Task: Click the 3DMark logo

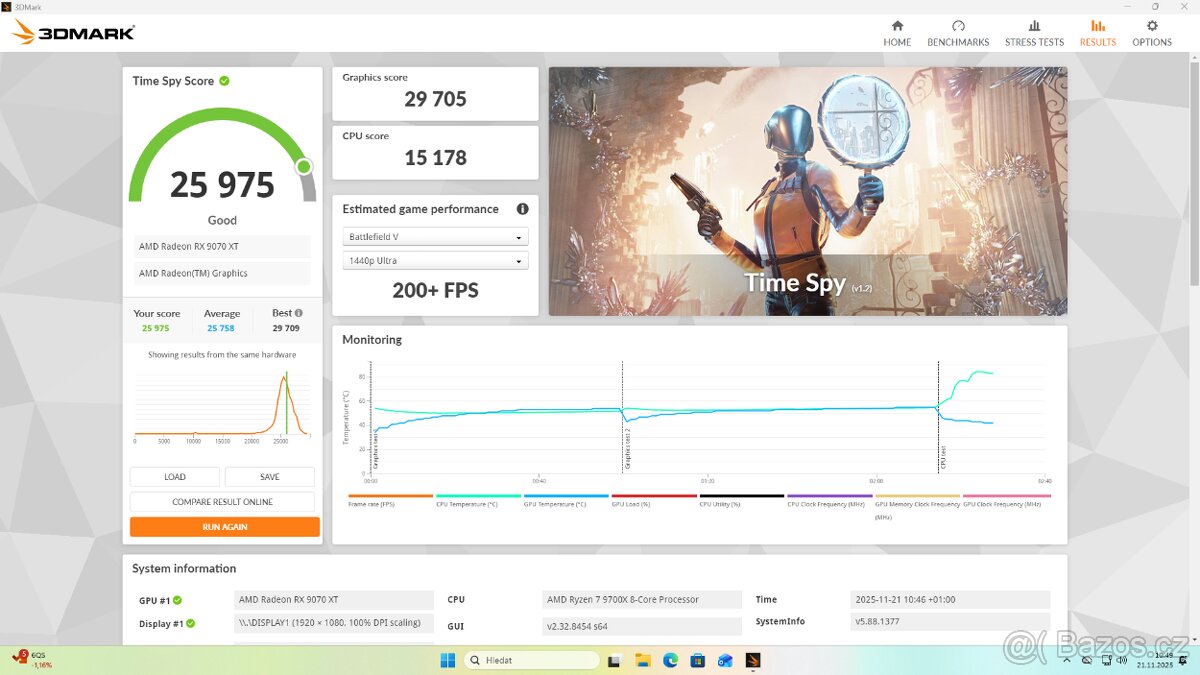Action: (x=69, y=31)
